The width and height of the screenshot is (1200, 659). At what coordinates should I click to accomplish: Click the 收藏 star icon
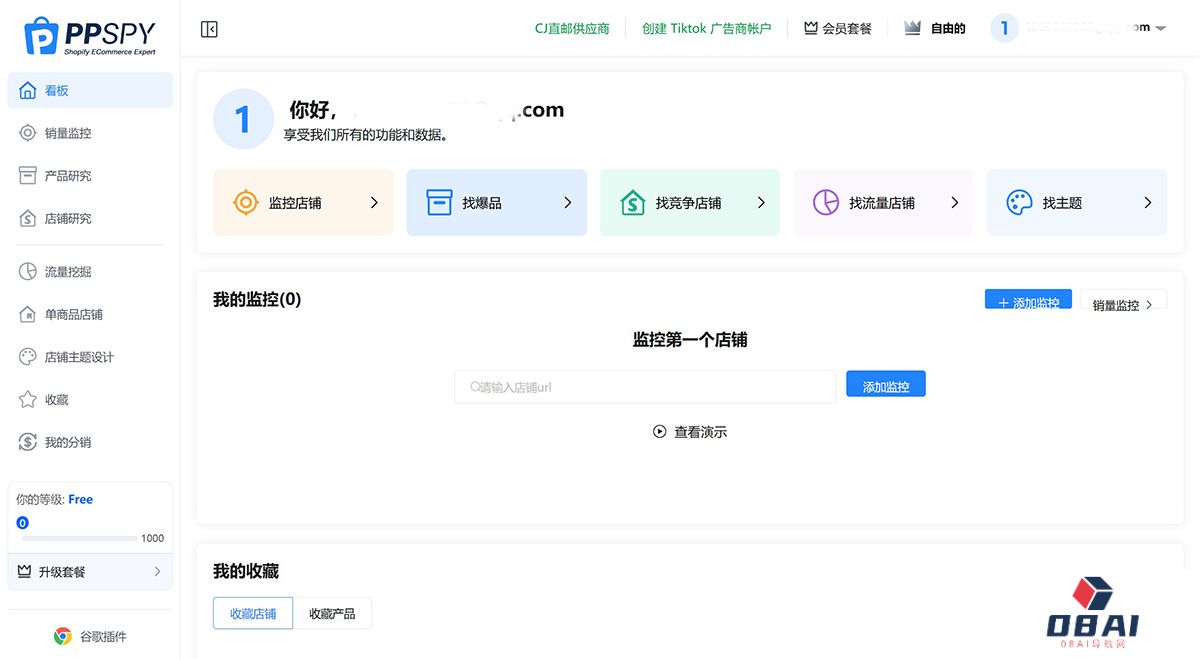click(x=27, y=400)
